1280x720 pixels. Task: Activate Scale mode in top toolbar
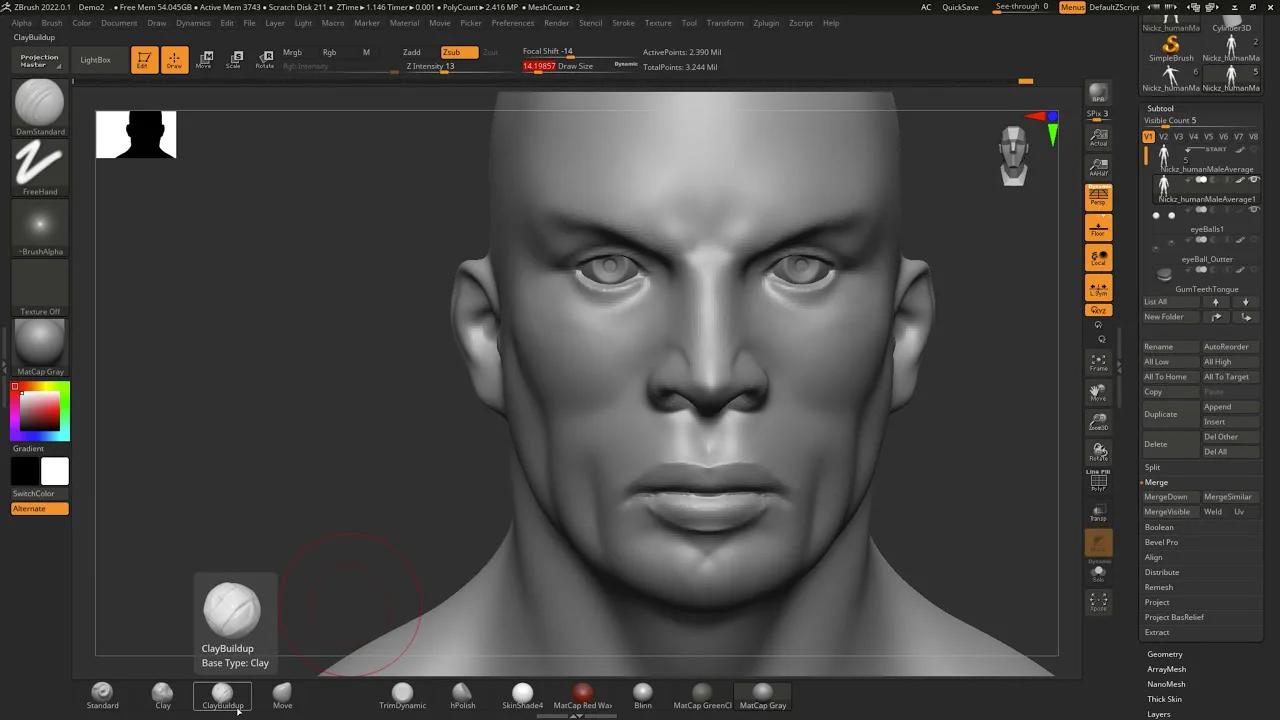[x=233, y=59]
